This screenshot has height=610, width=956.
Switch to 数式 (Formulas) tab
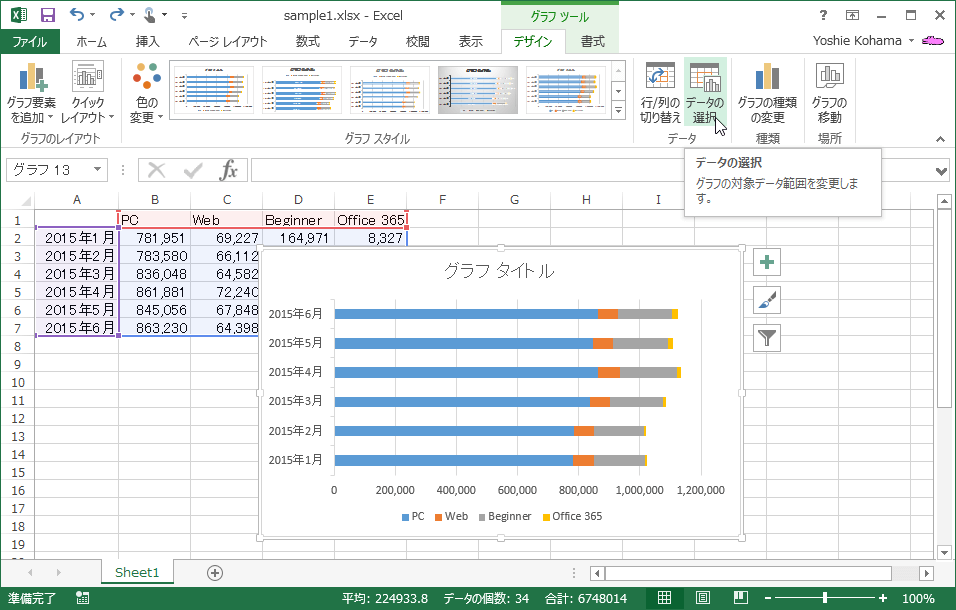click(308, 41)
